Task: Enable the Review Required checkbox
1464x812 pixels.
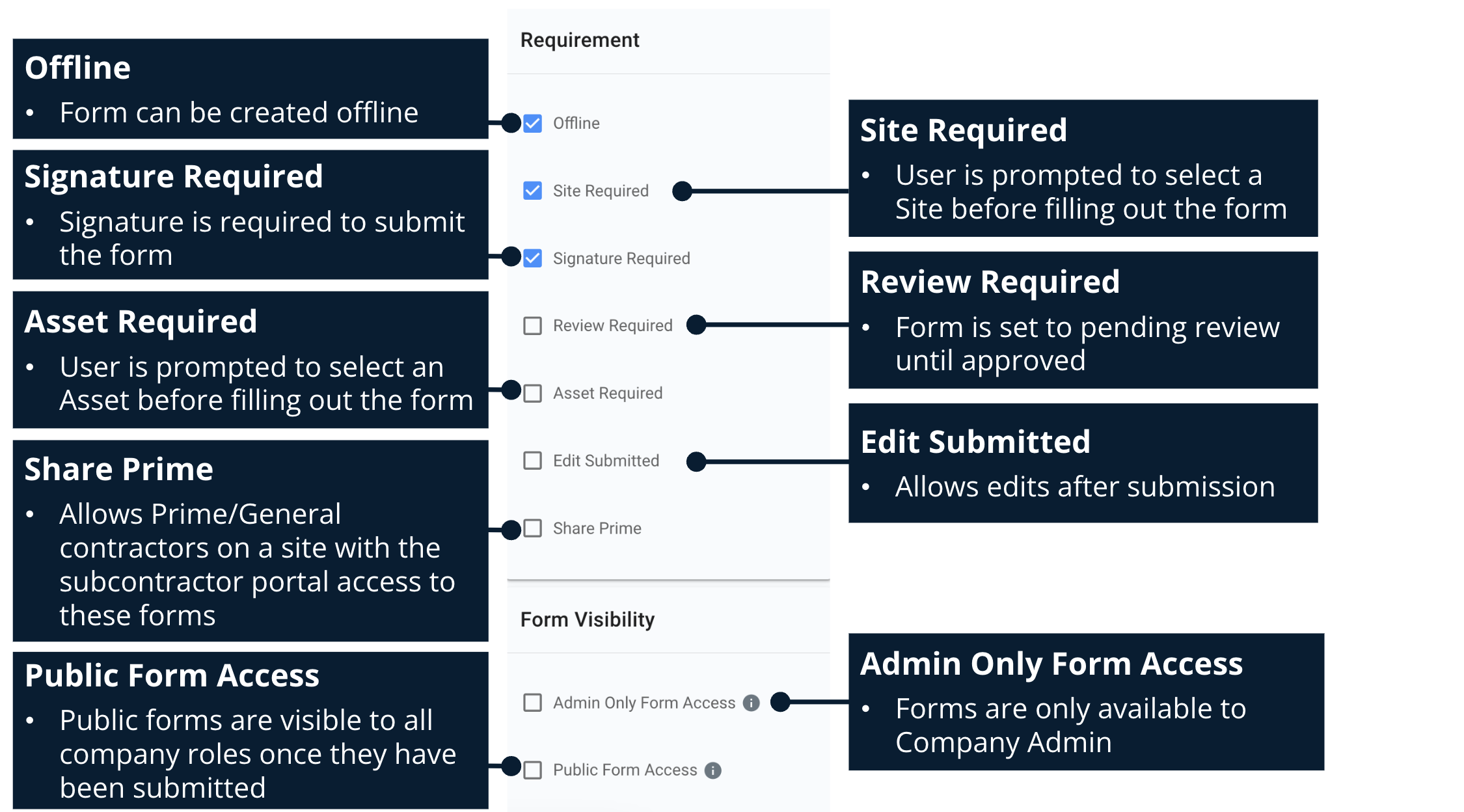Action: (x=532, y=325)
